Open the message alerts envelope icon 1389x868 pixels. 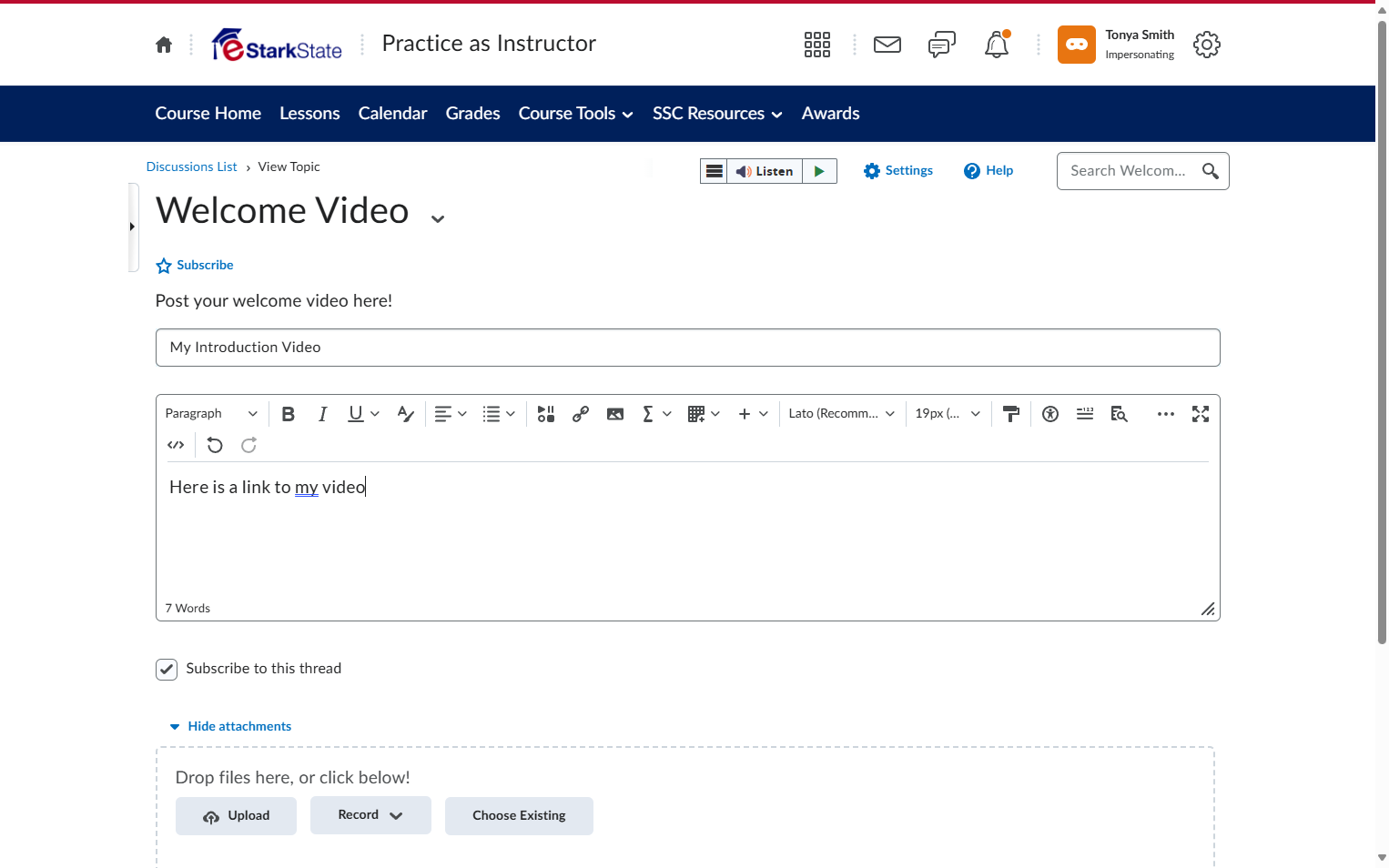tap(887, 45)
